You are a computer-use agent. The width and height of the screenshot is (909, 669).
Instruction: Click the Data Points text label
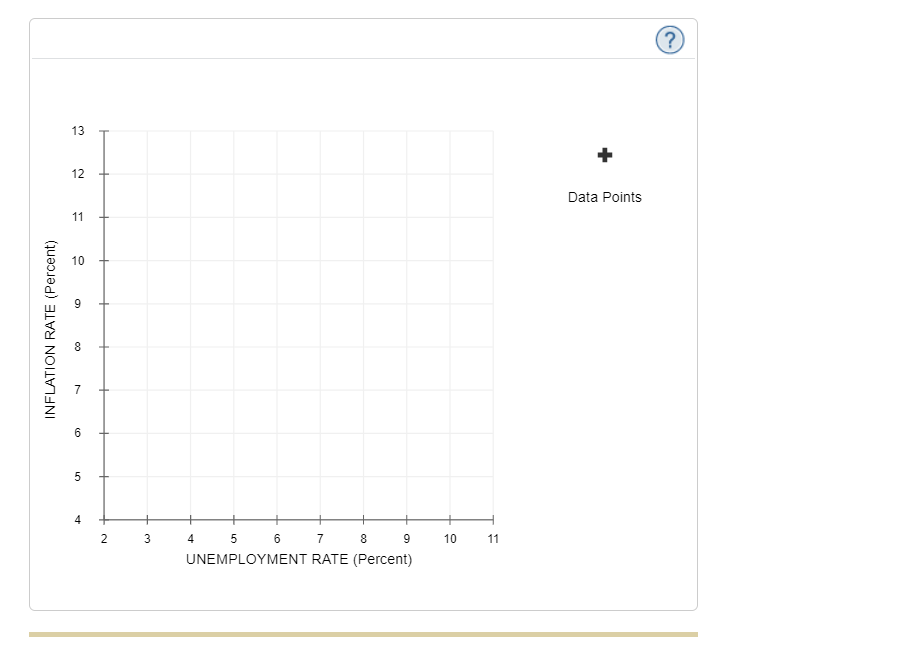(x=604, y=197)
